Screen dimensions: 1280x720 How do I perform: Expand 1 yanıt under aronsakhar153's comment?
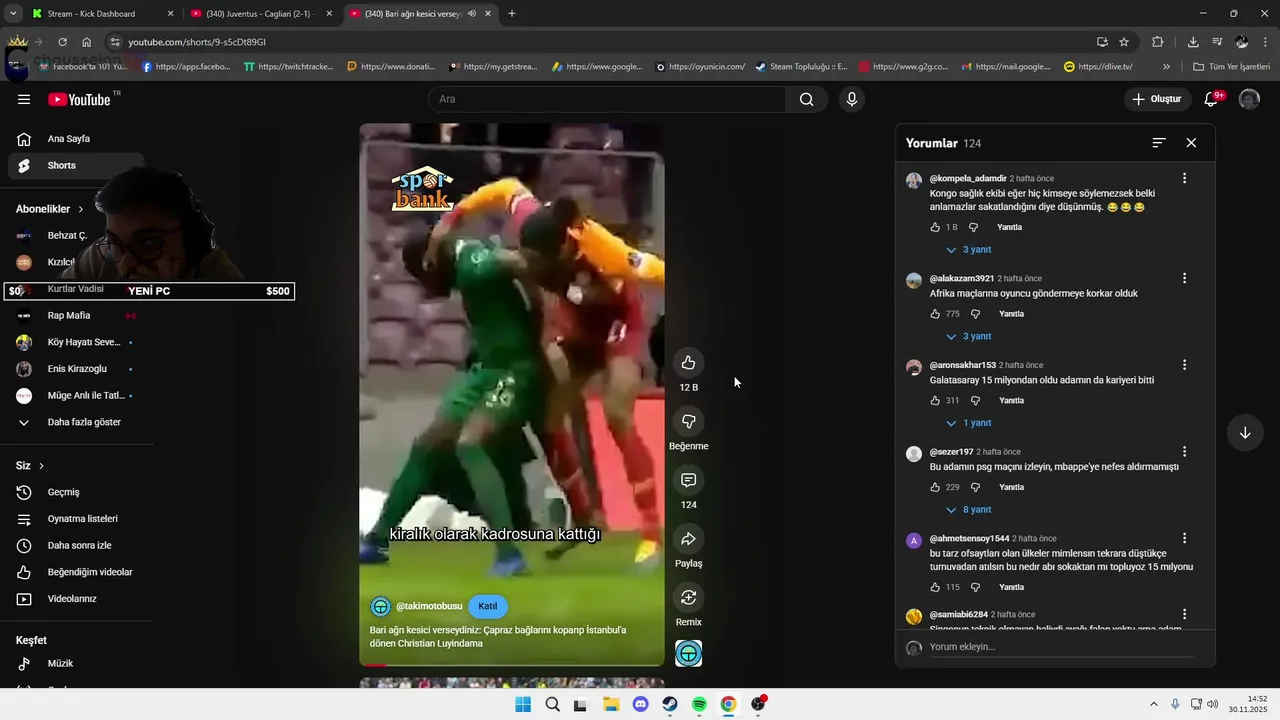tap(968, 423)
